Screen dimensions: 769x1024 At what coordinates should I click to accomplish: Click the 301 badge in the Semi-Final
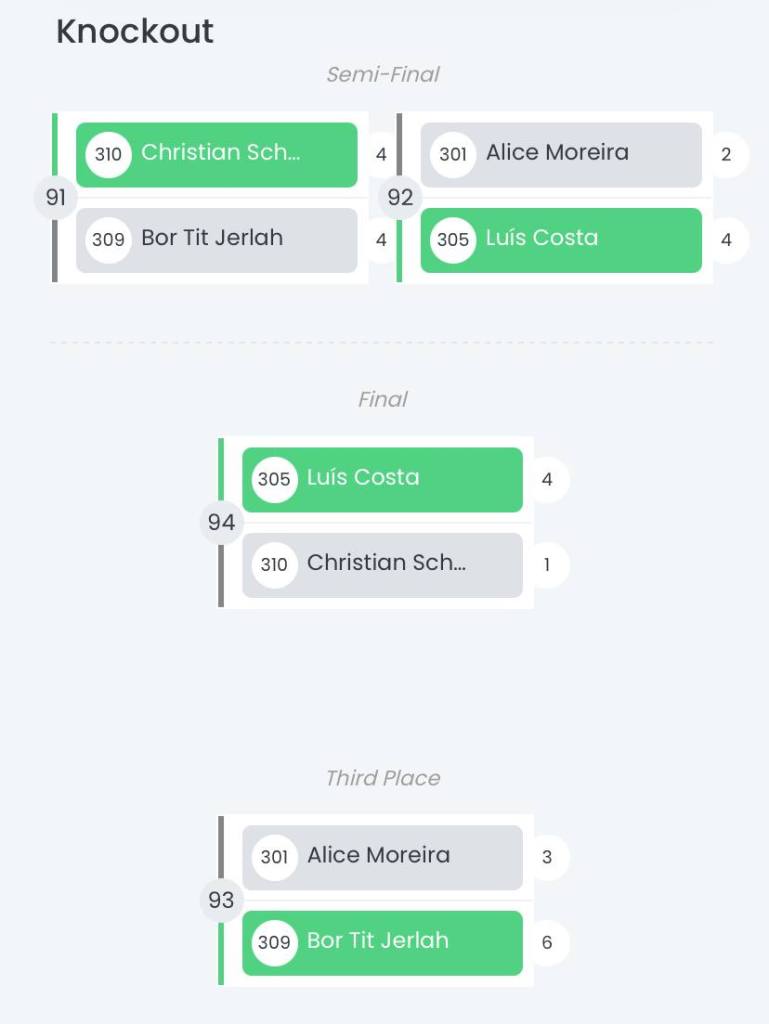point(453,155)
